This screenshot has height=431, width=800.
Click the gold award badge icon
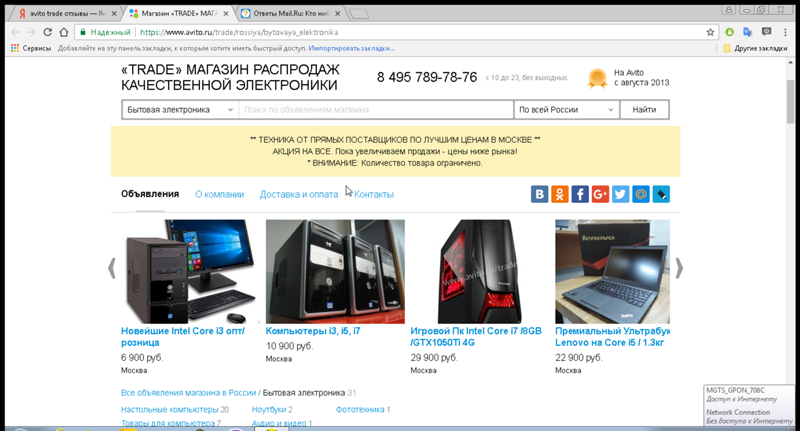point(597,78)
